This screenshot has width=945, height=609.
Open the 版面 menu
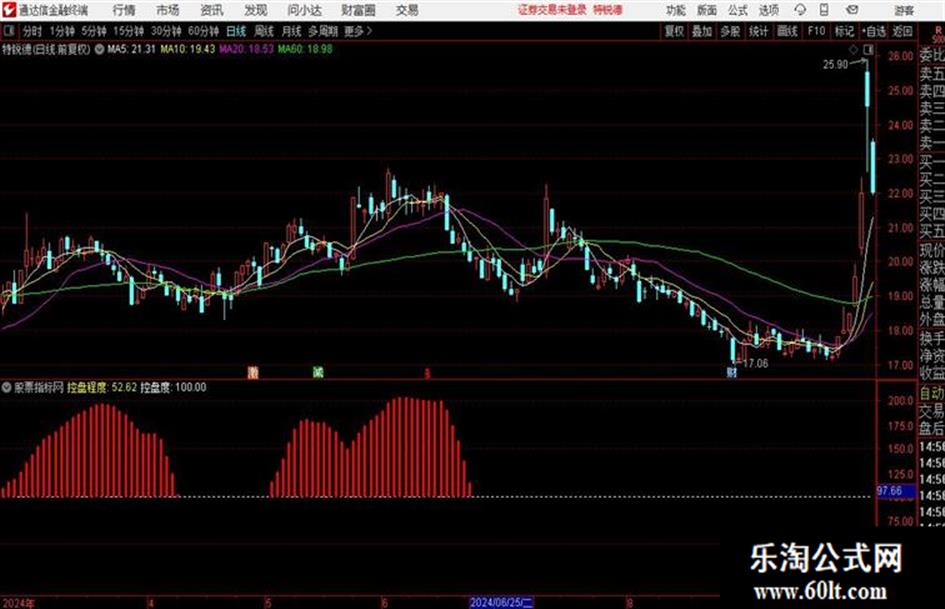pos(707,10)
